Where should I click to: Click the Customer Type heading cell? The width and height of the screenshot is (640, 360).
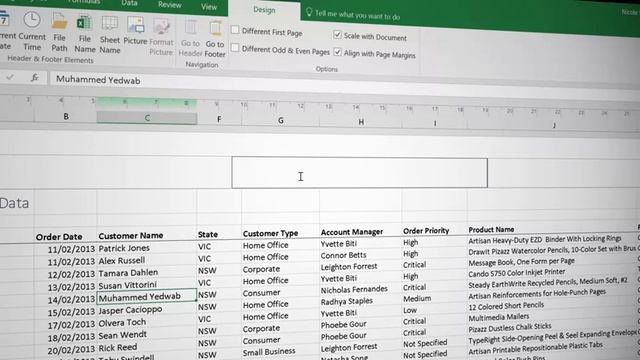click(x=270, y=233)
